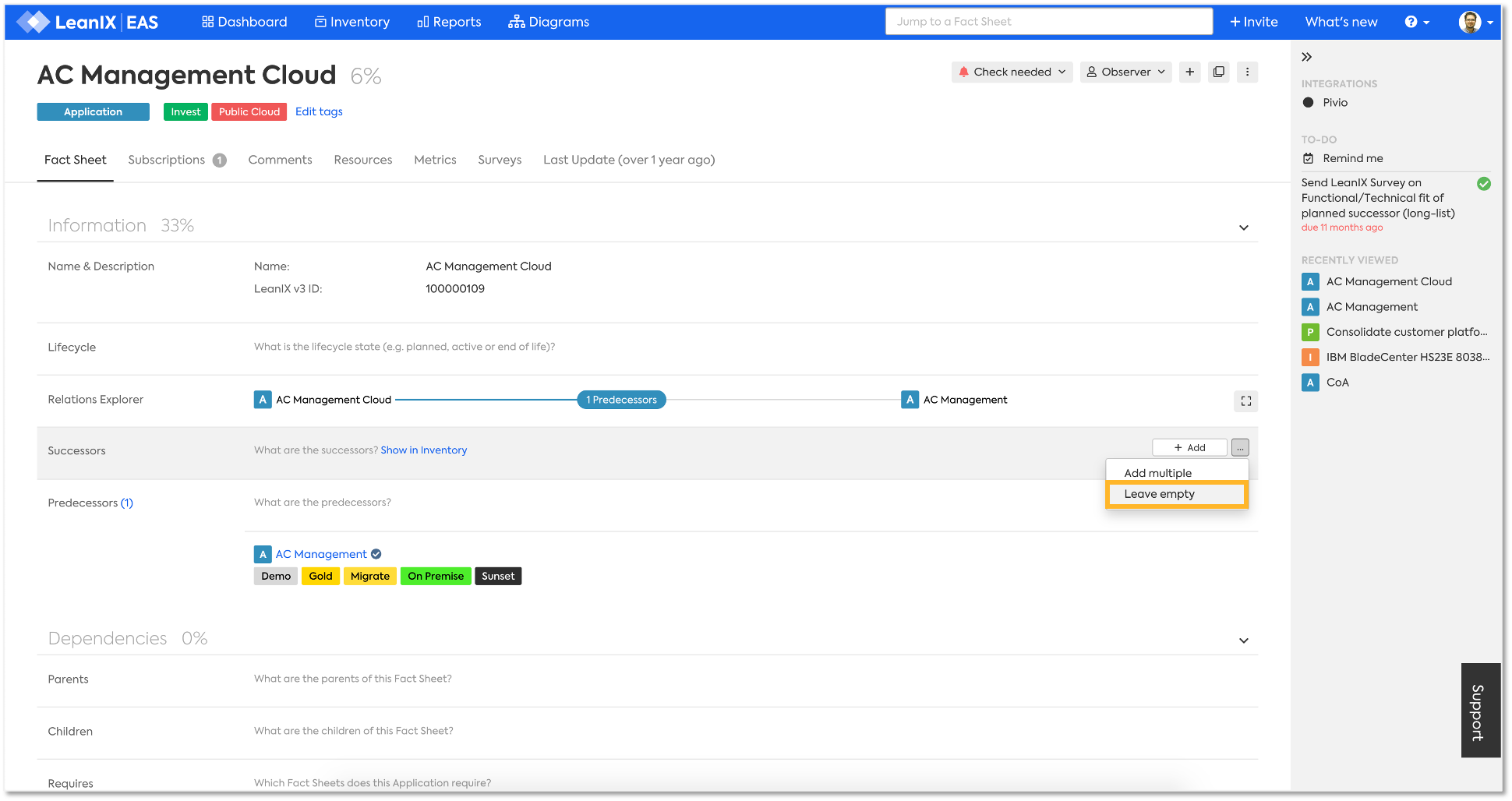
Task: Open the user profile avatar menu
Action: point(1475,22)
